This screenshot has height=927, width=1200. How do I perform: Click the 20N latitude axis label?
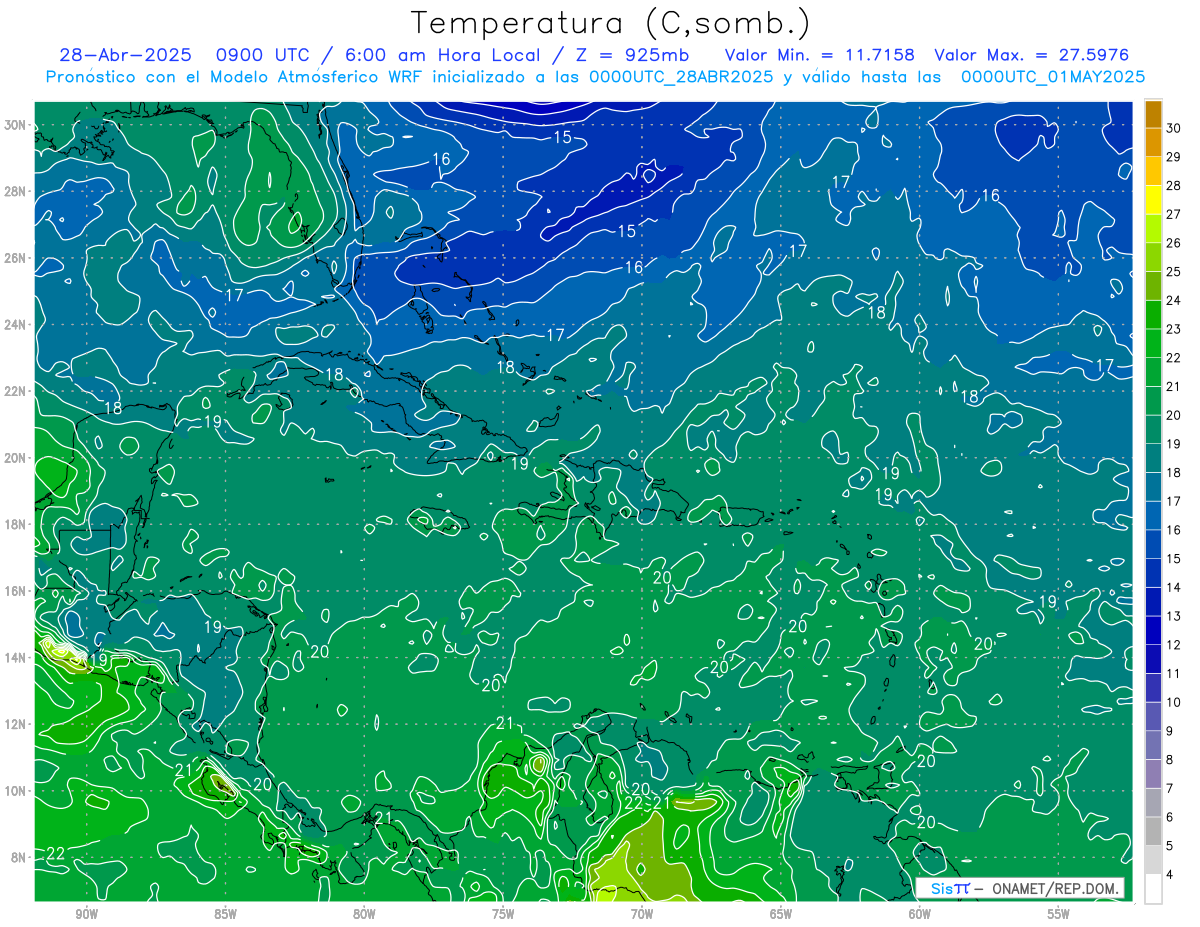[x=15, y=458]
